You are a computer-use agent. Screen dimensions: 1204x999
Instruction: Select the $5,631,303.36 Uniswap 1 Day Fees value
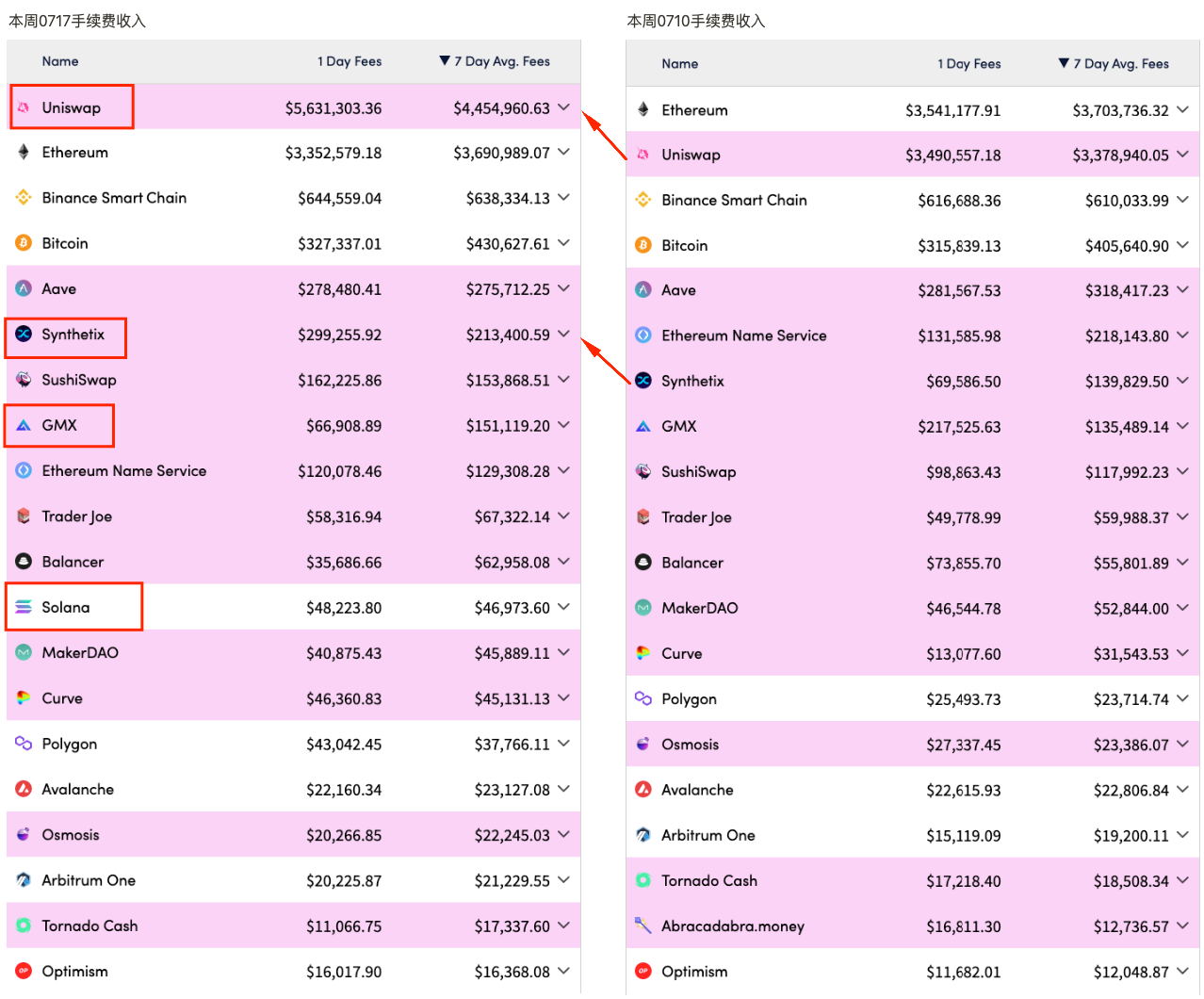point(334,108)
